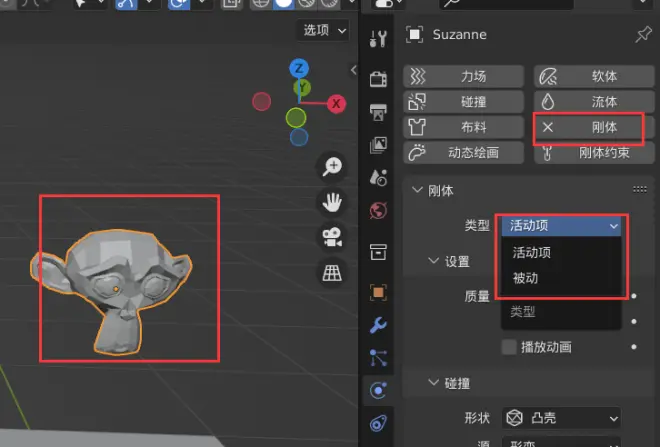Grab the 刚体 panel drag-handle dots

(x=640, y=190)
